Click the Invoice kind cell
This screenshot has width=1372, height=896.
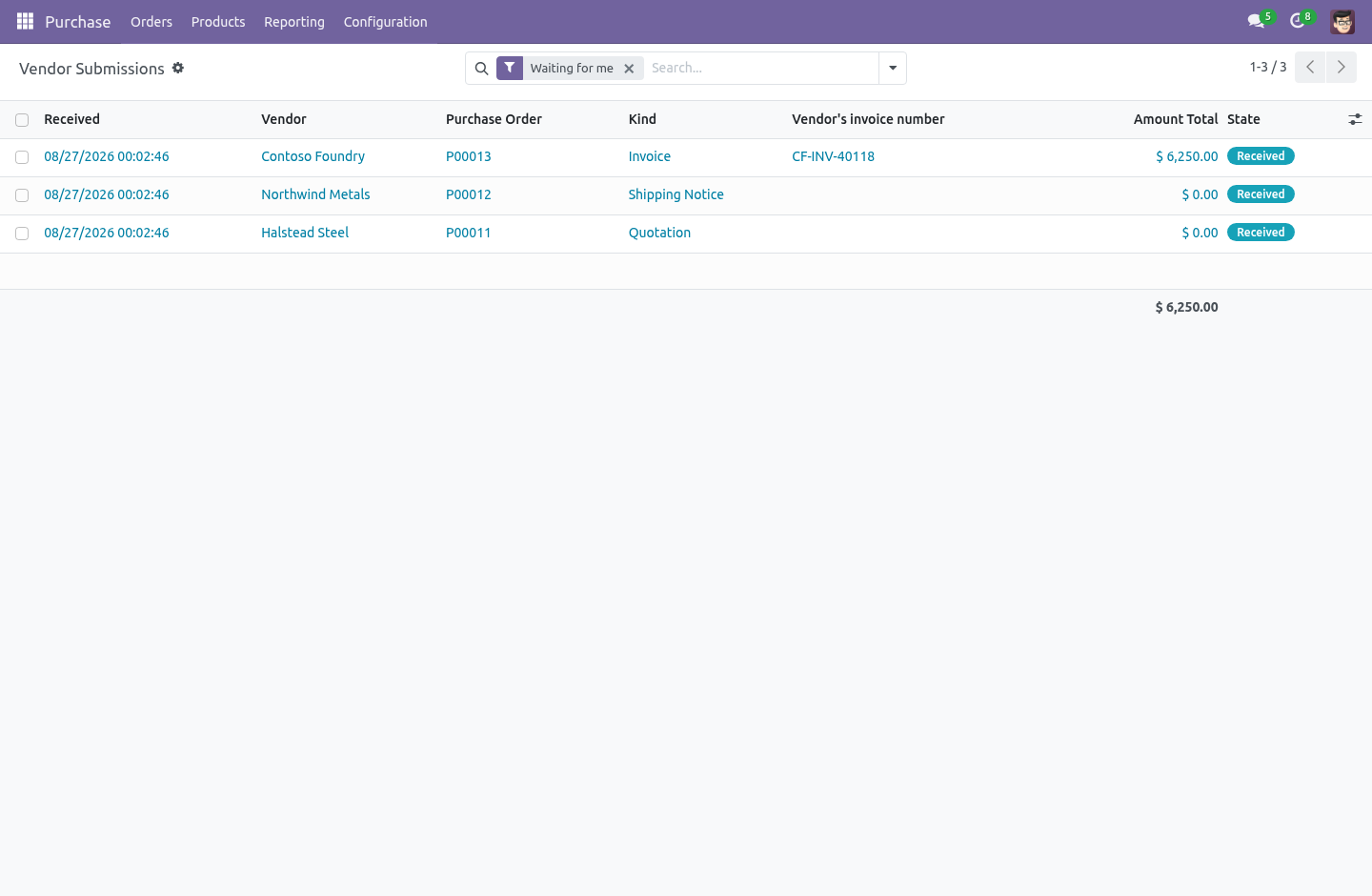tap(649, 156)
